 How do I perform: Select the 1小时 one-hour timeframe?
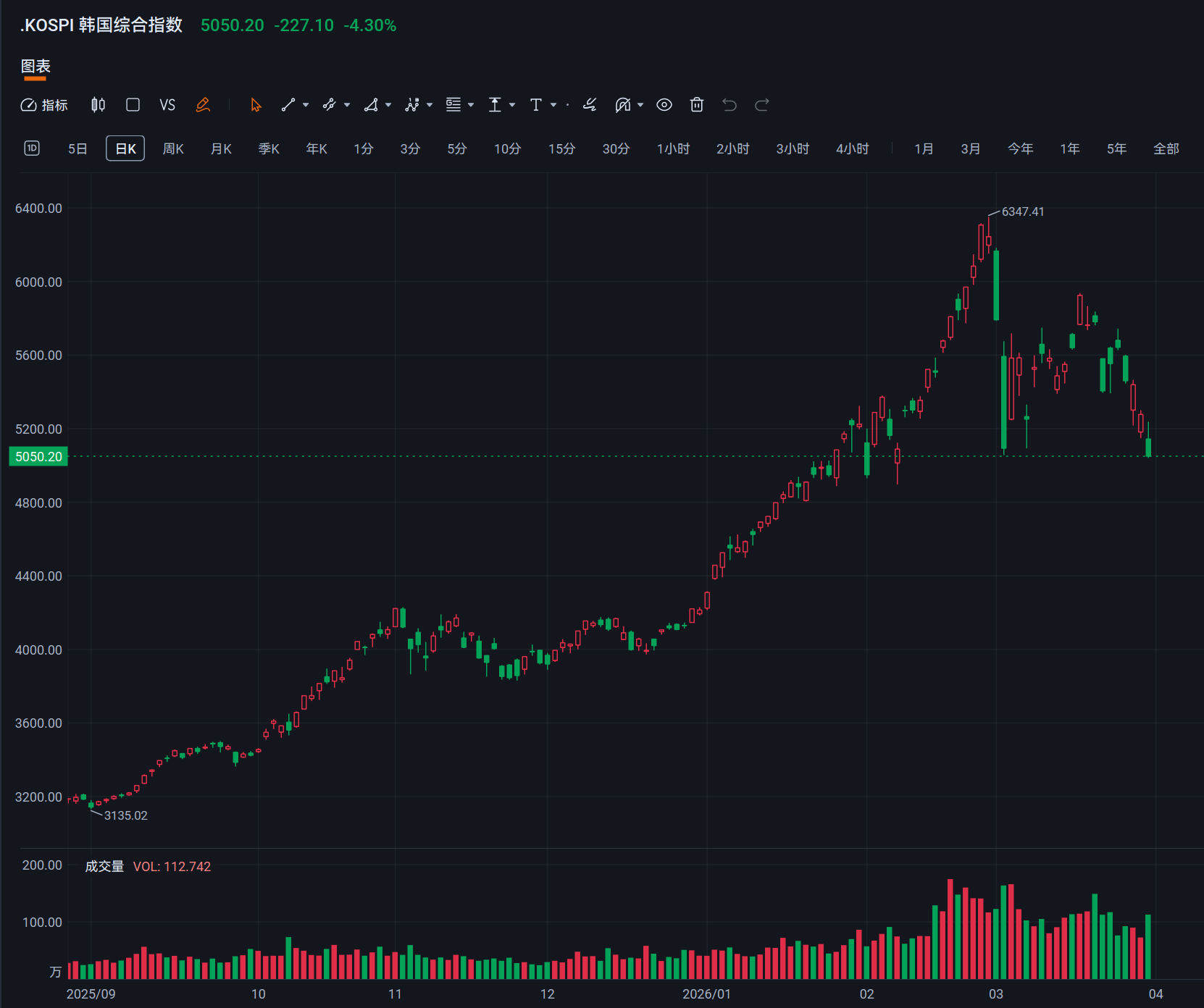673,148
